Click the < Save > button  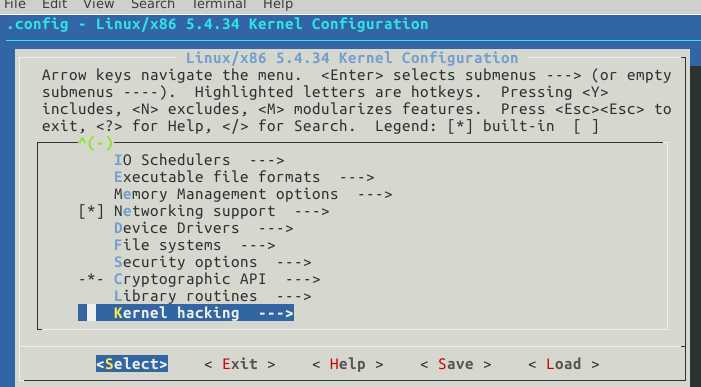coord(456,364)
